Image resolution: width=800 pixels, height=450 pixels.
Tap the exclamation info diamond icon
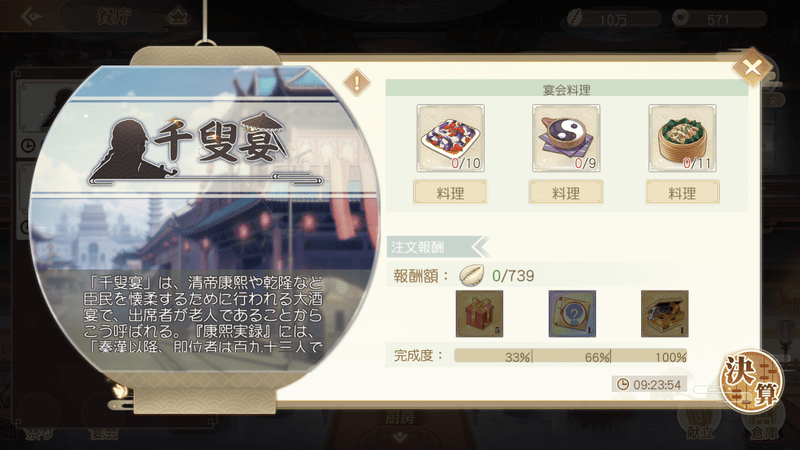tap(357, 83)
